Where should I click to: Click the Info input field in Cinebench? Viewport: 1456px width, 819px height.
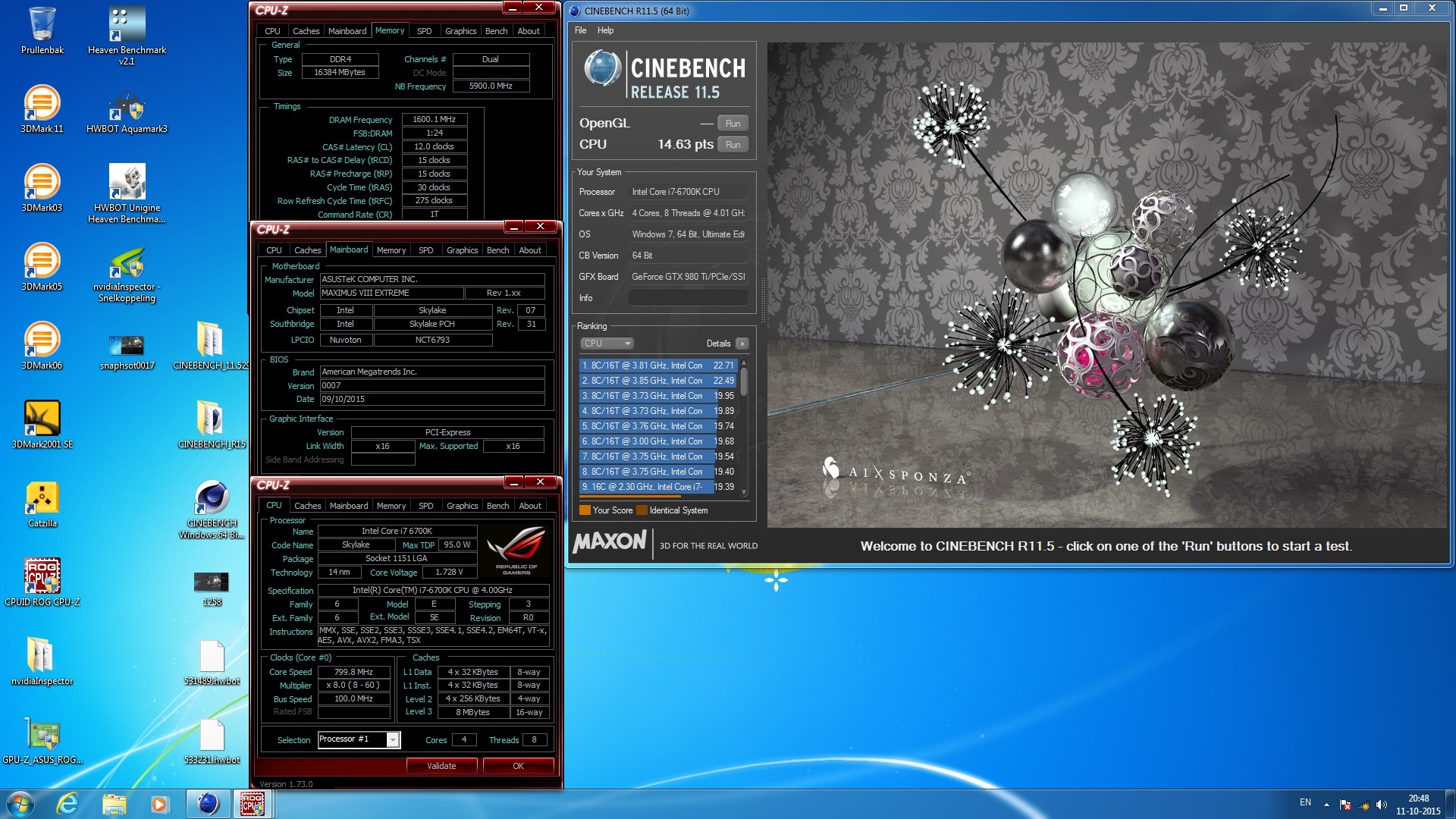point(688,298)
